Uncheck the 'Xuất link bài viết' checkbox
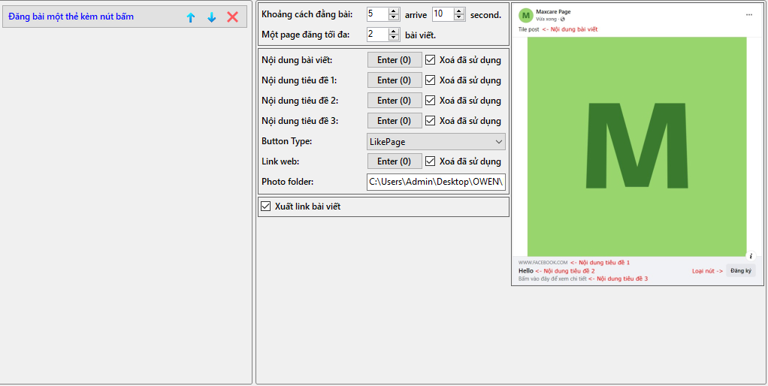This screenshot has width=768, height=386. pyautogui.click(x=265, y=206)
